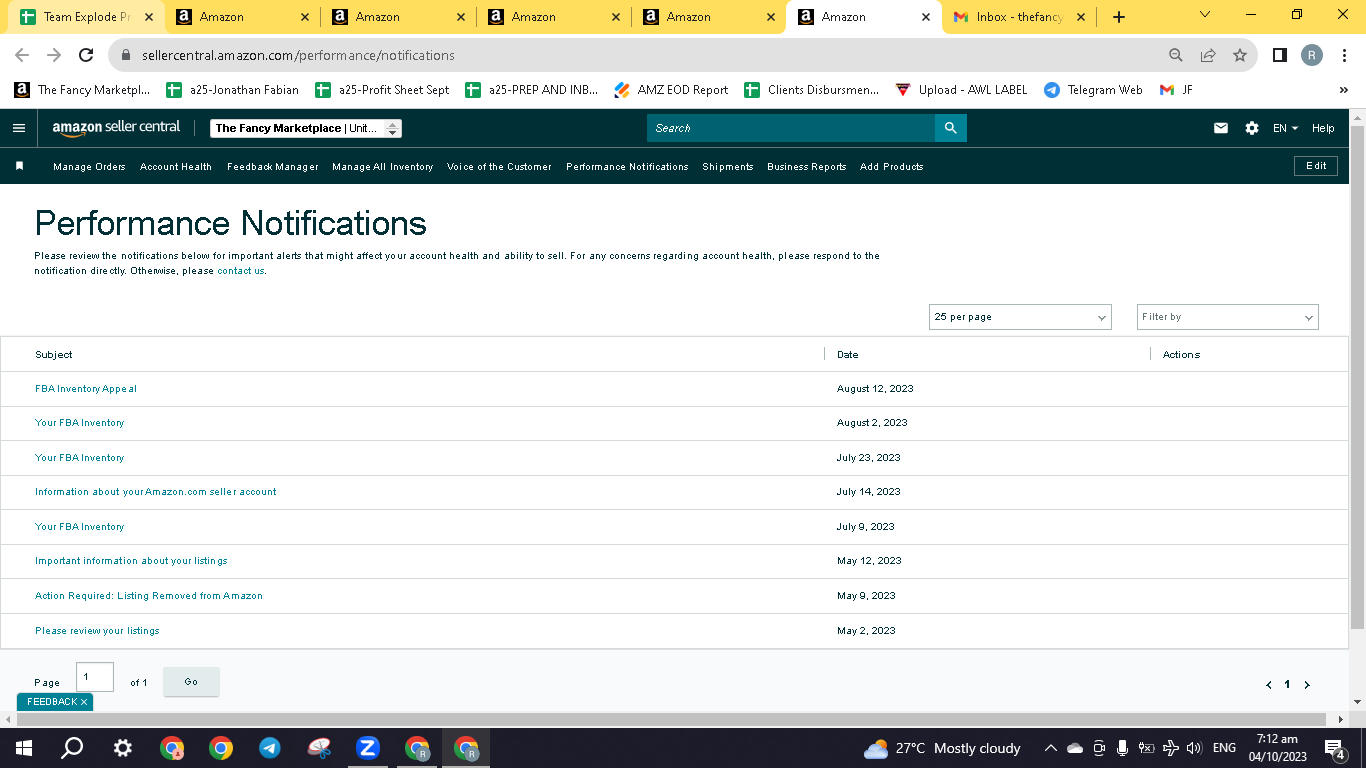Open a new browser tab
1366x768 pixels.
(x=1119, y=17)
